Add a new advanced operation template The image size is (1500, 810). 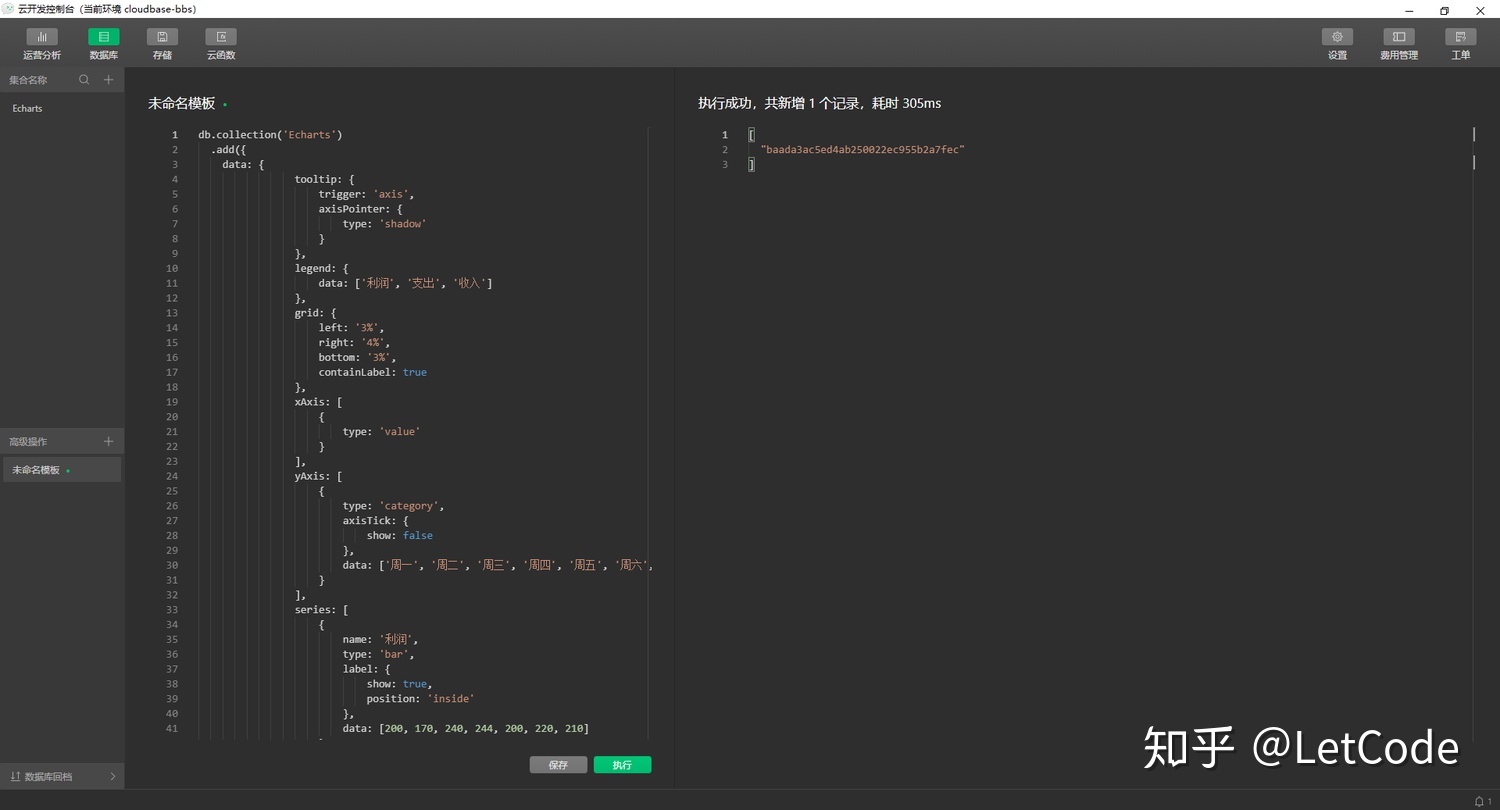pyautogui.click(x=109, y=441)
